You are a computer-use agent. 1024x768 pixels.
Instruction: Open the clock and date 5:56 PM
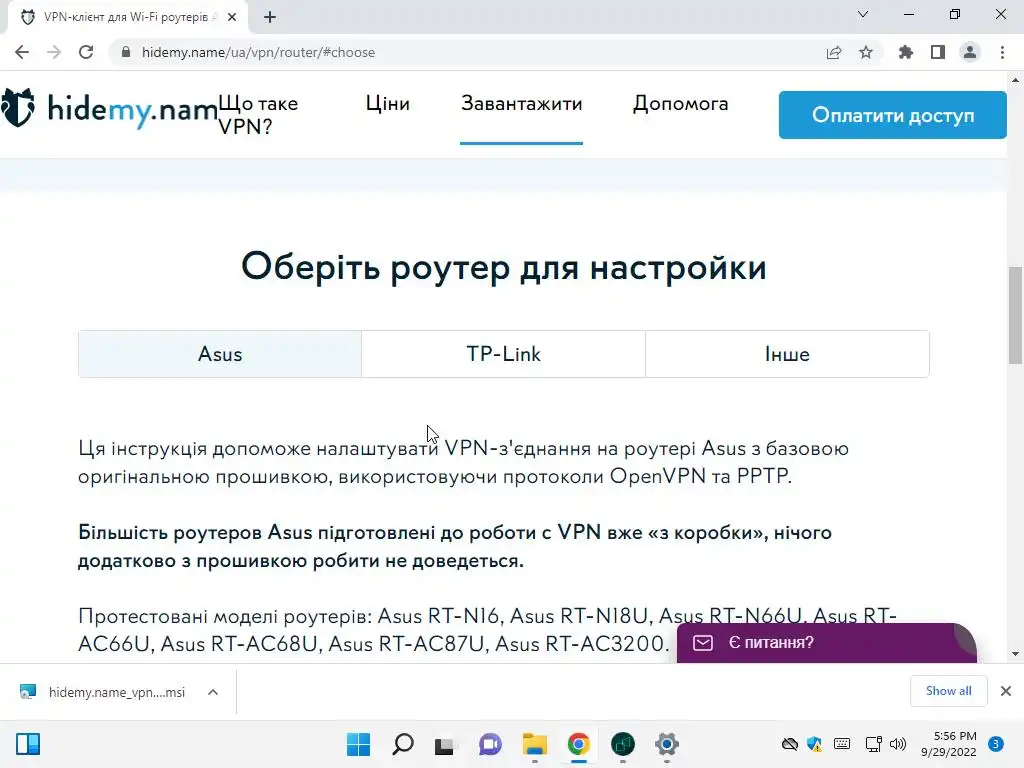click(948, 744)
